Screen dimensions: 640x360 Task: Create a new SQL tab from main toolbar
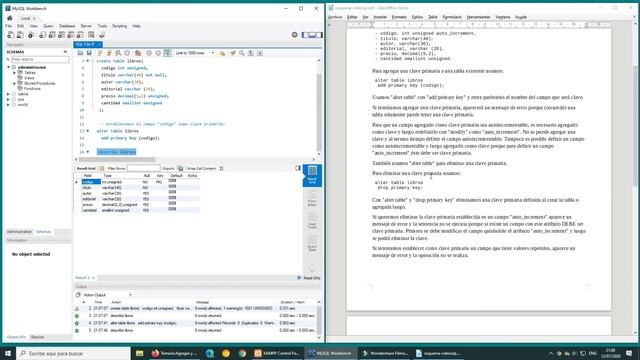[11, 35]
